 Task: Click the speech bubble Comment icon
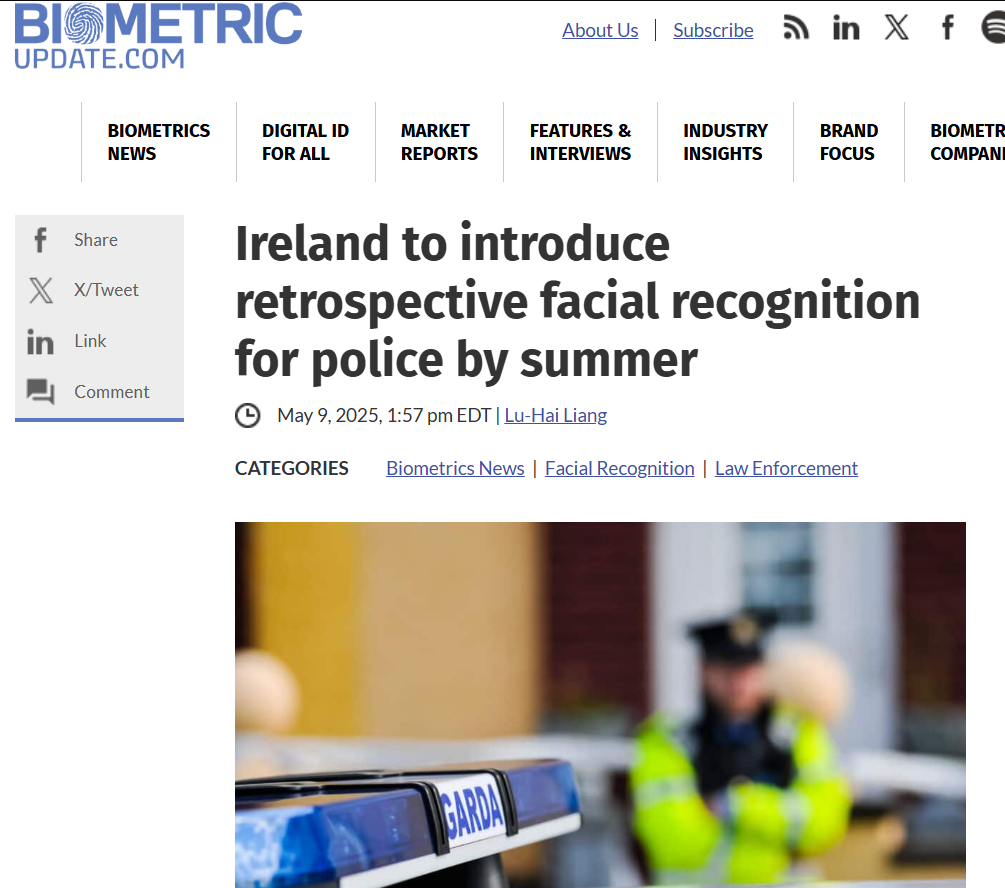(x=40, y=392)
